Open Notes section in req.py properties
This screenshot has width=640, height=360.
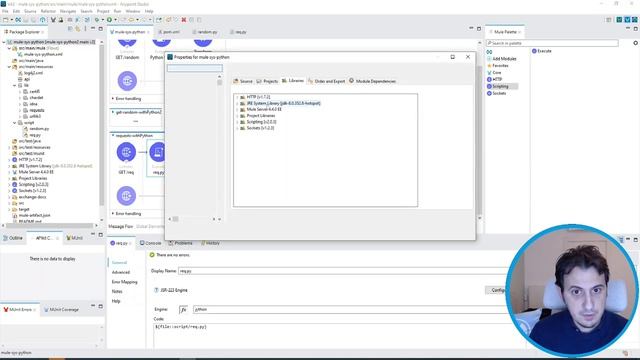point(117,291)
